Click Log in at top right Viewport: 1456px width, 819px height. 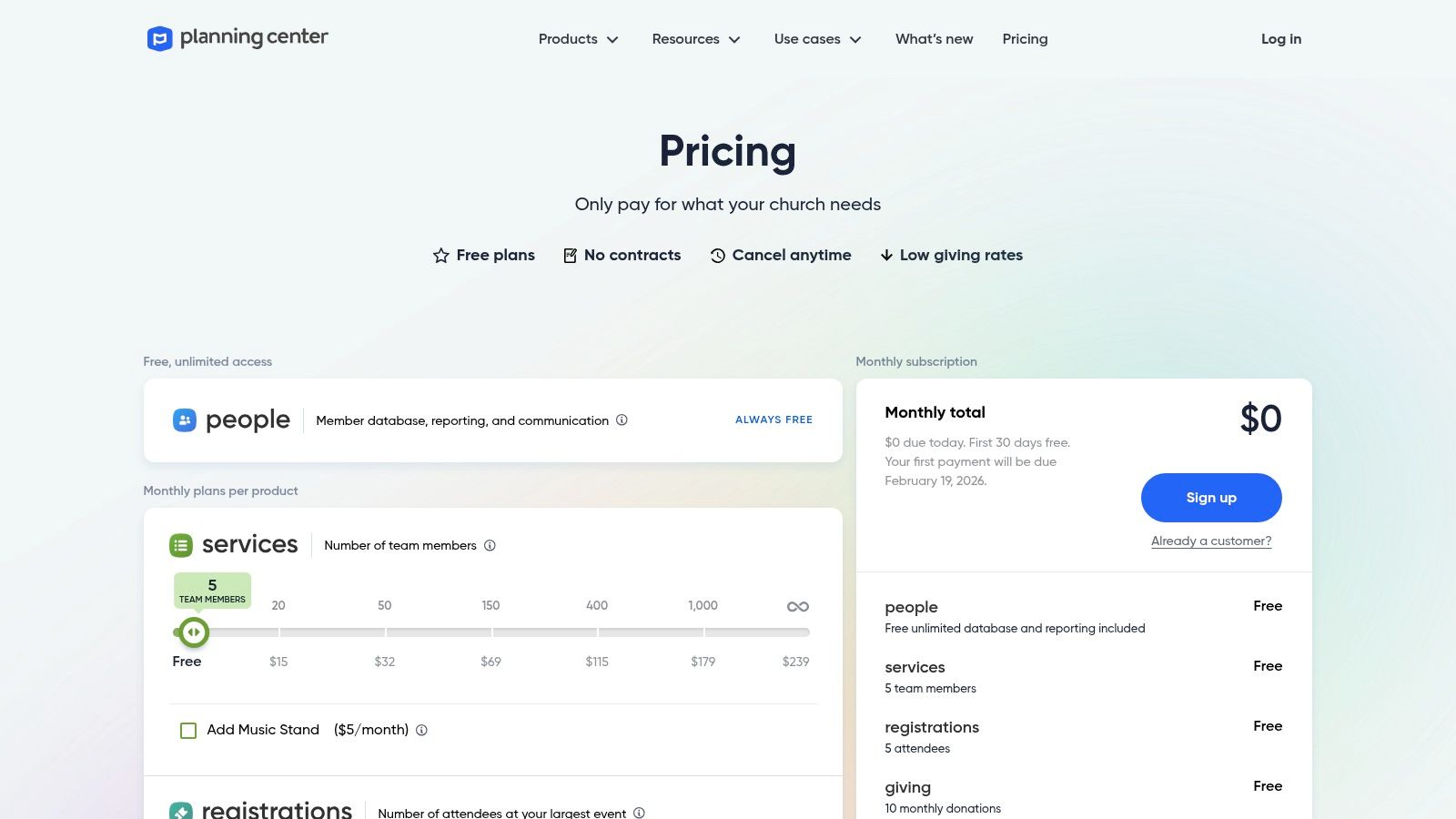pos(1280,39)
